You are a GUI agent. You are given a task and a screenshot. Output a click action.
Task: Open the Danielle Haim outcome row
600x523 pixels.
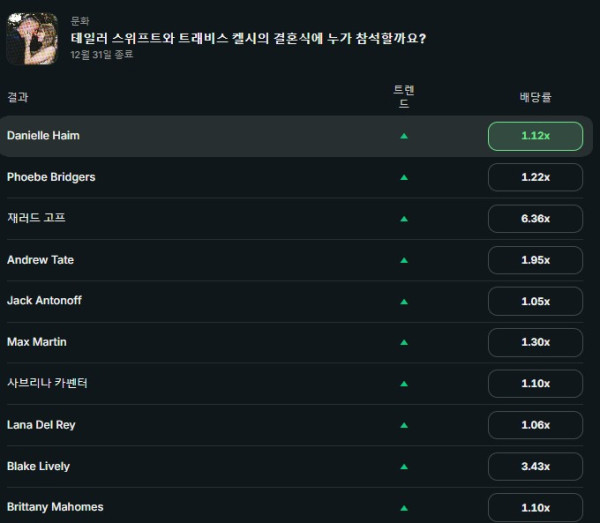coord(297,136)
